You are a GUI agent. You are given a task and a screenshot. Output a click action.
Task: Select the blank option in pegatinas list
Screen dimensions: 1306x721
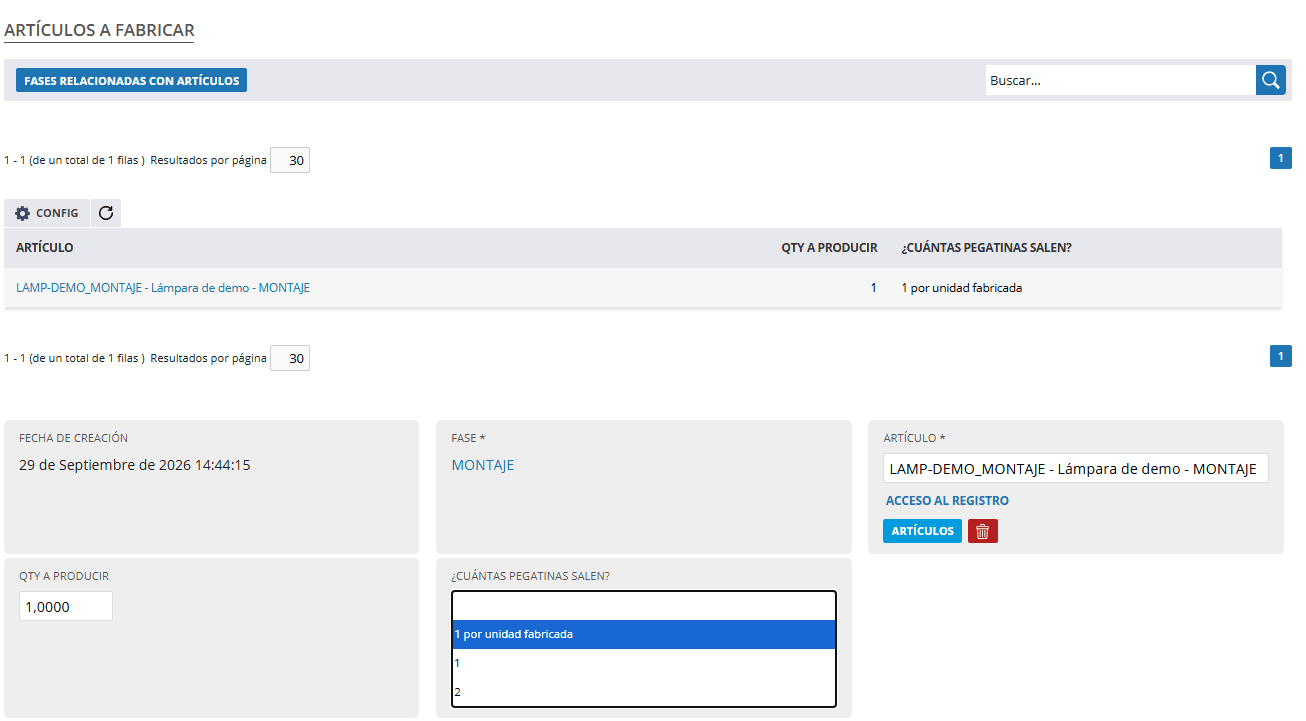coord(644,606)
